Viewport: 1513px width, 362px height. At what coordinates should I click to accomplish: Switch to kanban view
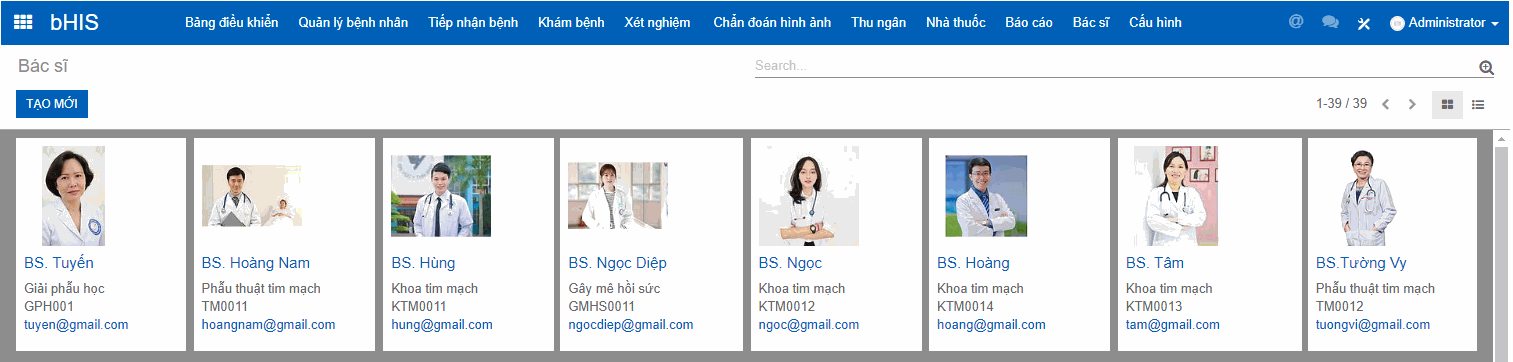tap(1447, 104)
